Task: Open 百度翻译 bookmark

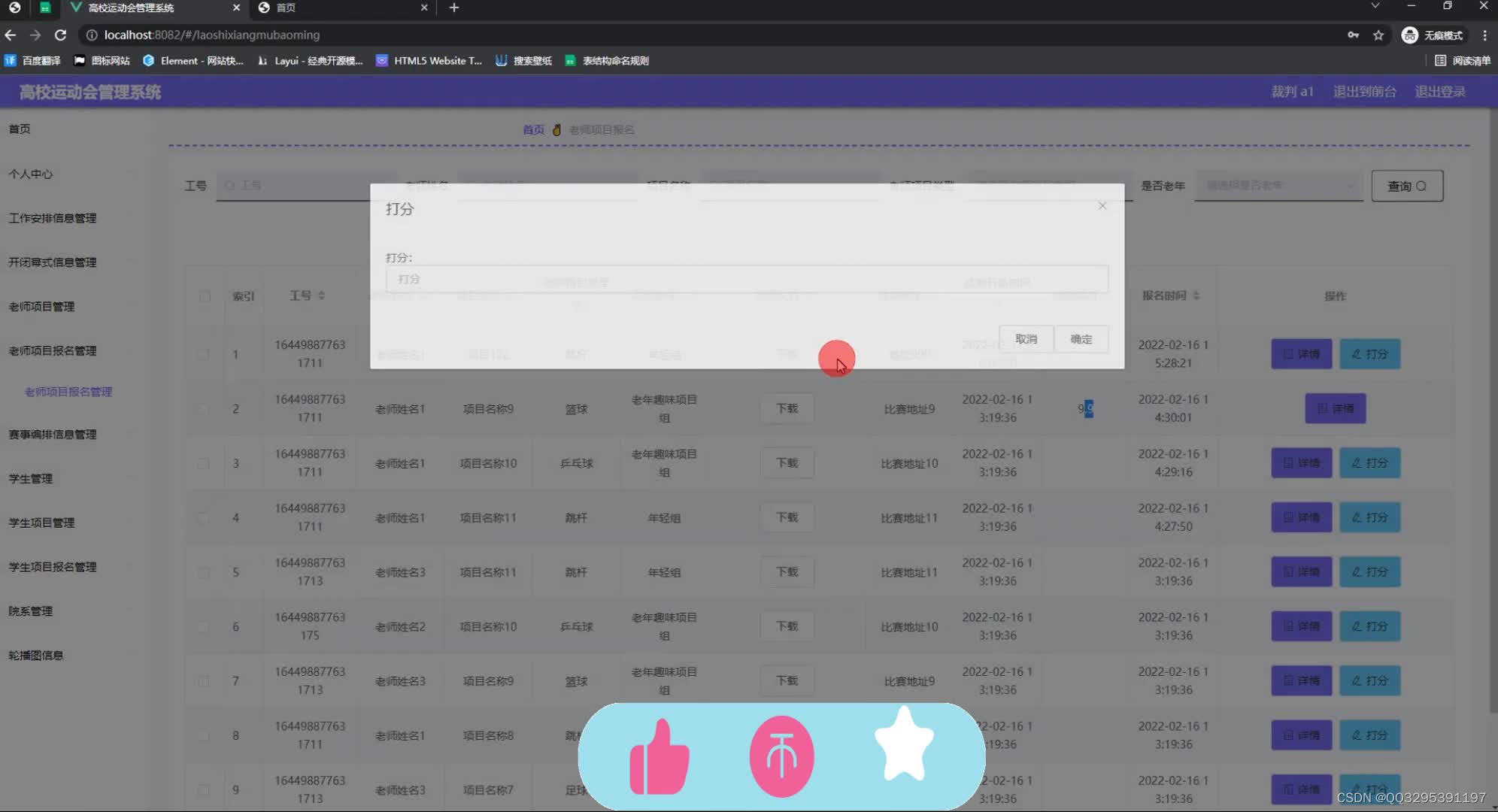Action: pos(32,61)
